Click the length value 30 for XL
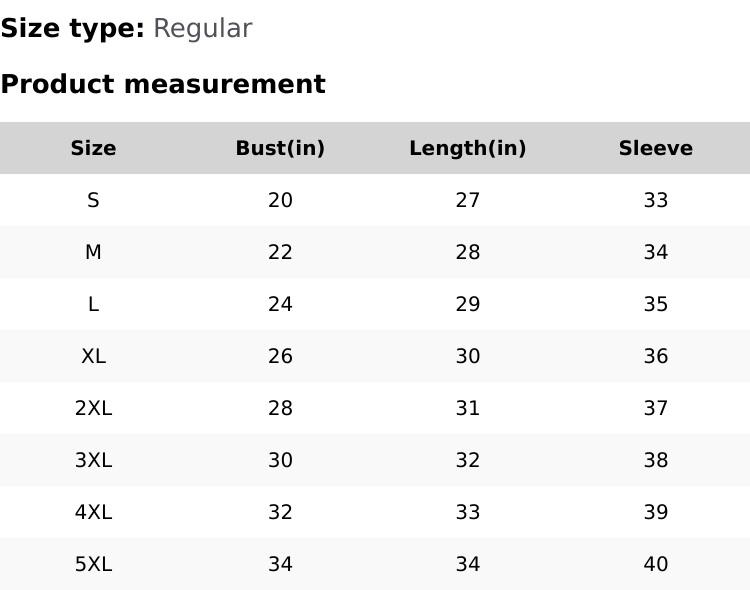Image resolution: width=750 pixels, height=590 pixels. pos(467,356)
